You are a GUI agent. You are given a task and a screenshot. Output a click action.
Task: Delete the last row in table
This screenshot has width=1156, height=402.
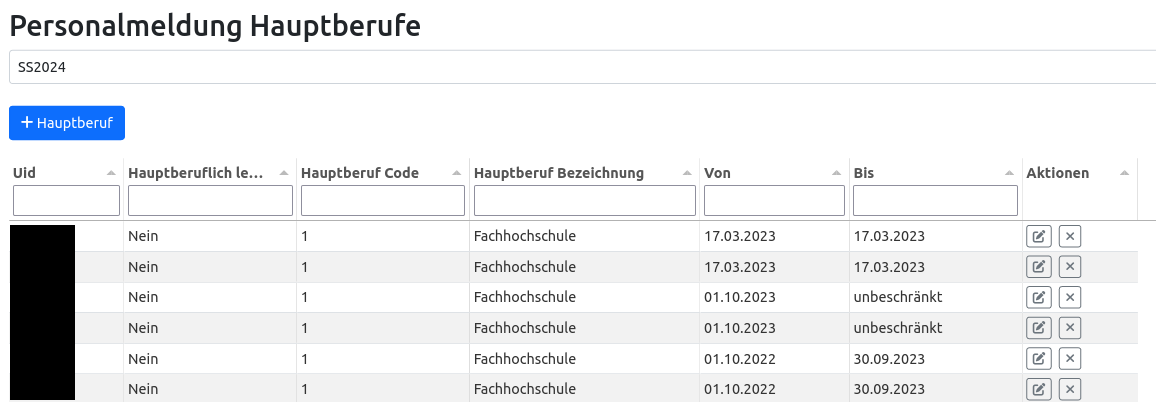(x=1069, y=389)
